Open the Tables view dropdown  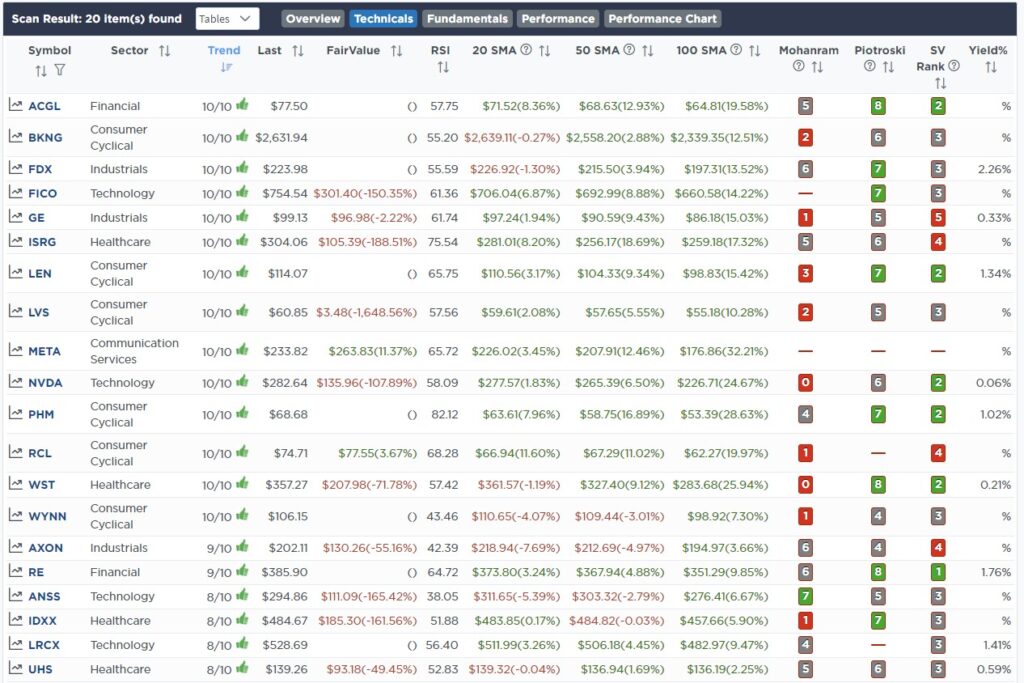pyautogui.click(x=227, y=19)
